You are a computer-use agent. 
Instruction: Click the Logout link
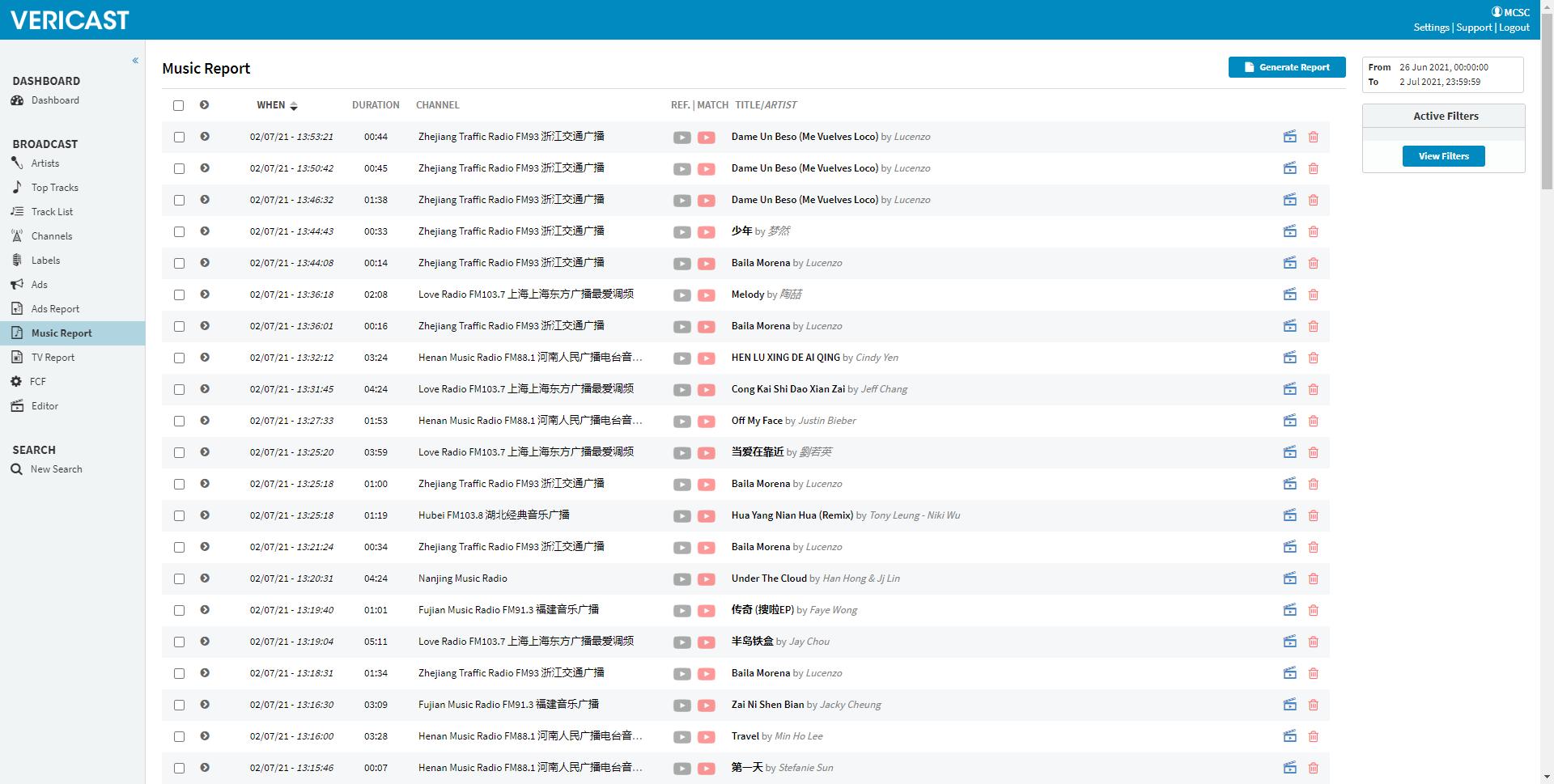tap(1514, 28)
